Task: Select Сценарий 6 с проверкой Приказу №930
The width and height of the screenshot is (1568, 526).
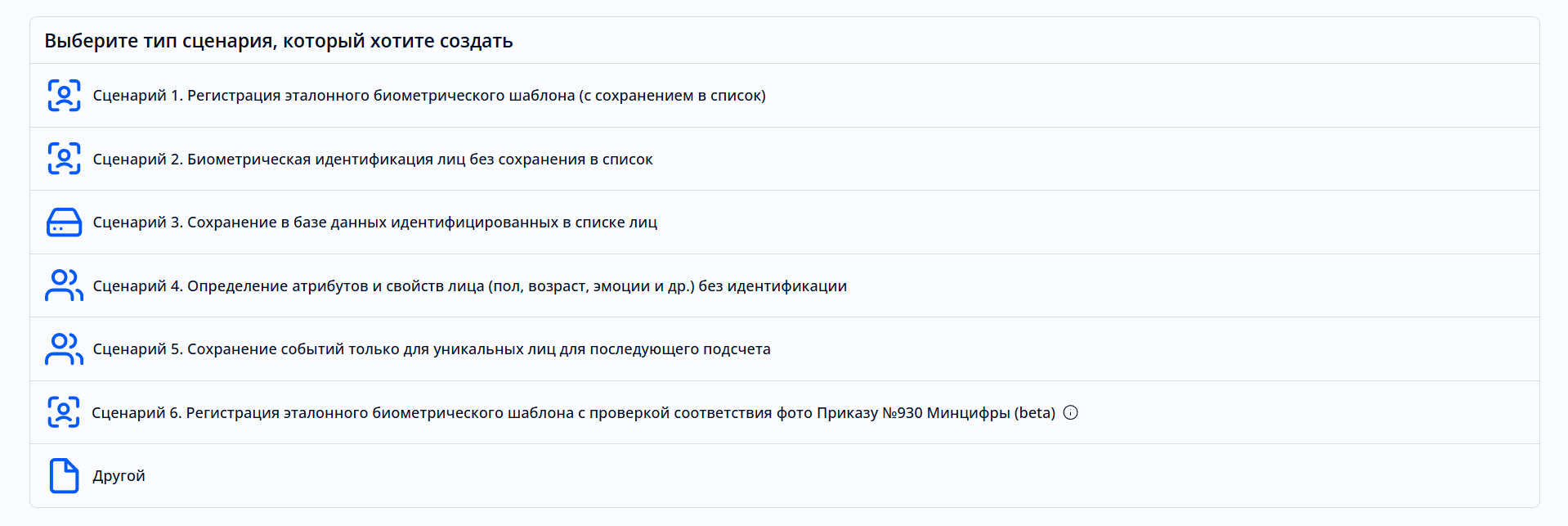Action: point(572,412)
